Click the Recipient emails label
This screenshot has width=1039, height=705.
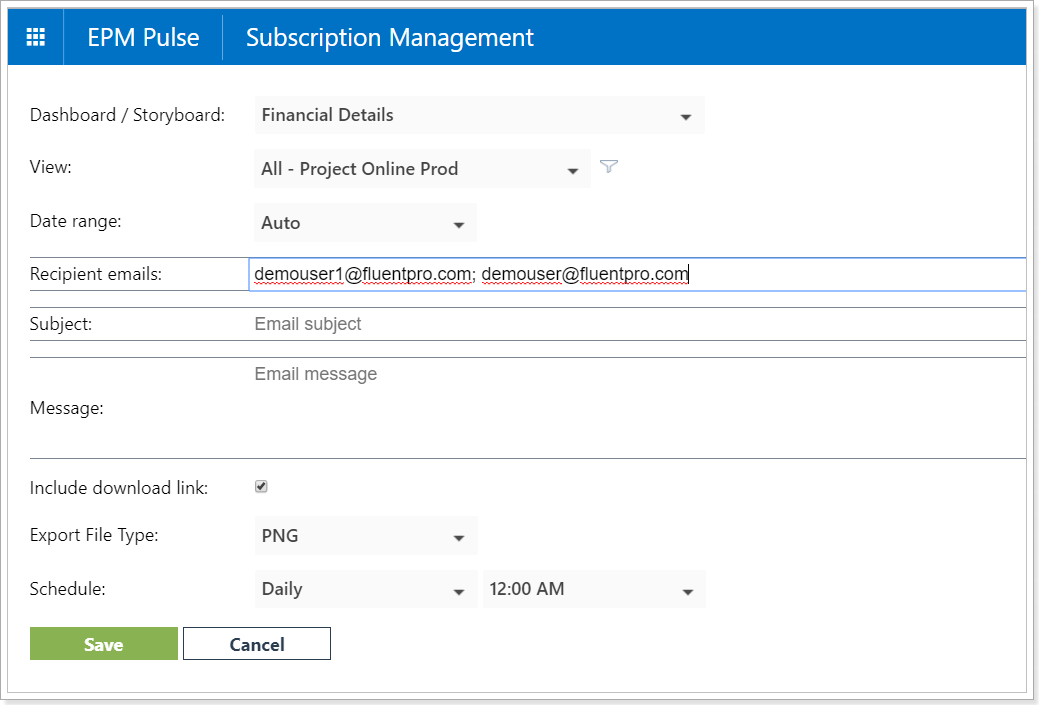(96, 274)
